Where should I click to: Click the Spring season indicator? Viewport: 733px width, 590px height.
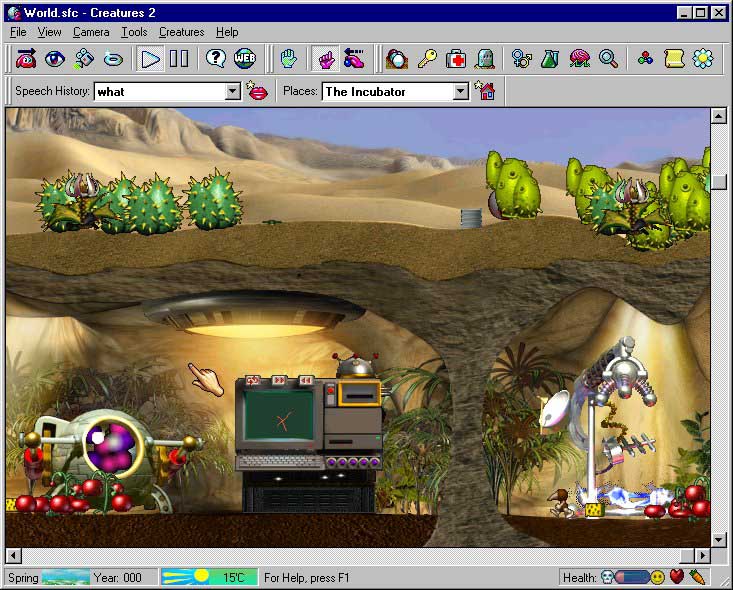point(49,577)
